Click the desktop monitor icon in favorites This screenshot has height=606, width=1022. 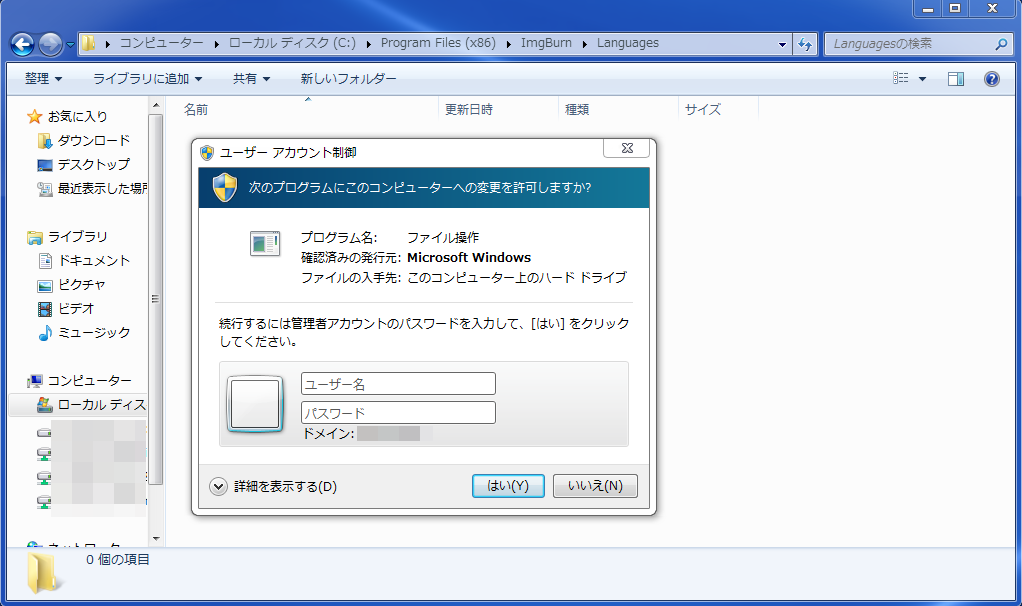pos(44,165)
